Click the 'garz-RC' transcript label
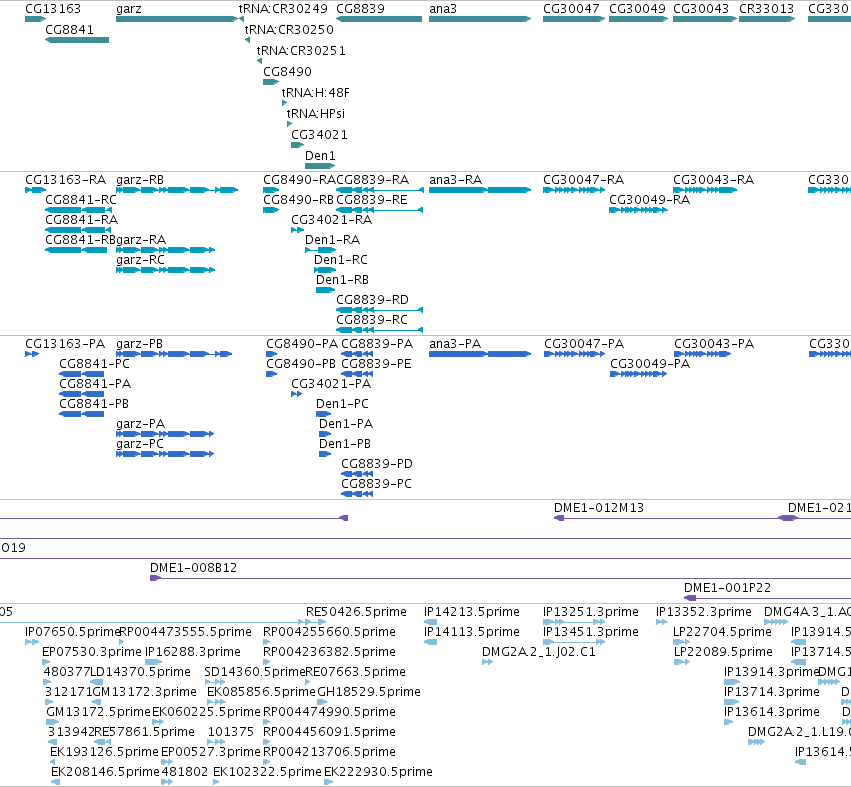 (x=140, y=260)
